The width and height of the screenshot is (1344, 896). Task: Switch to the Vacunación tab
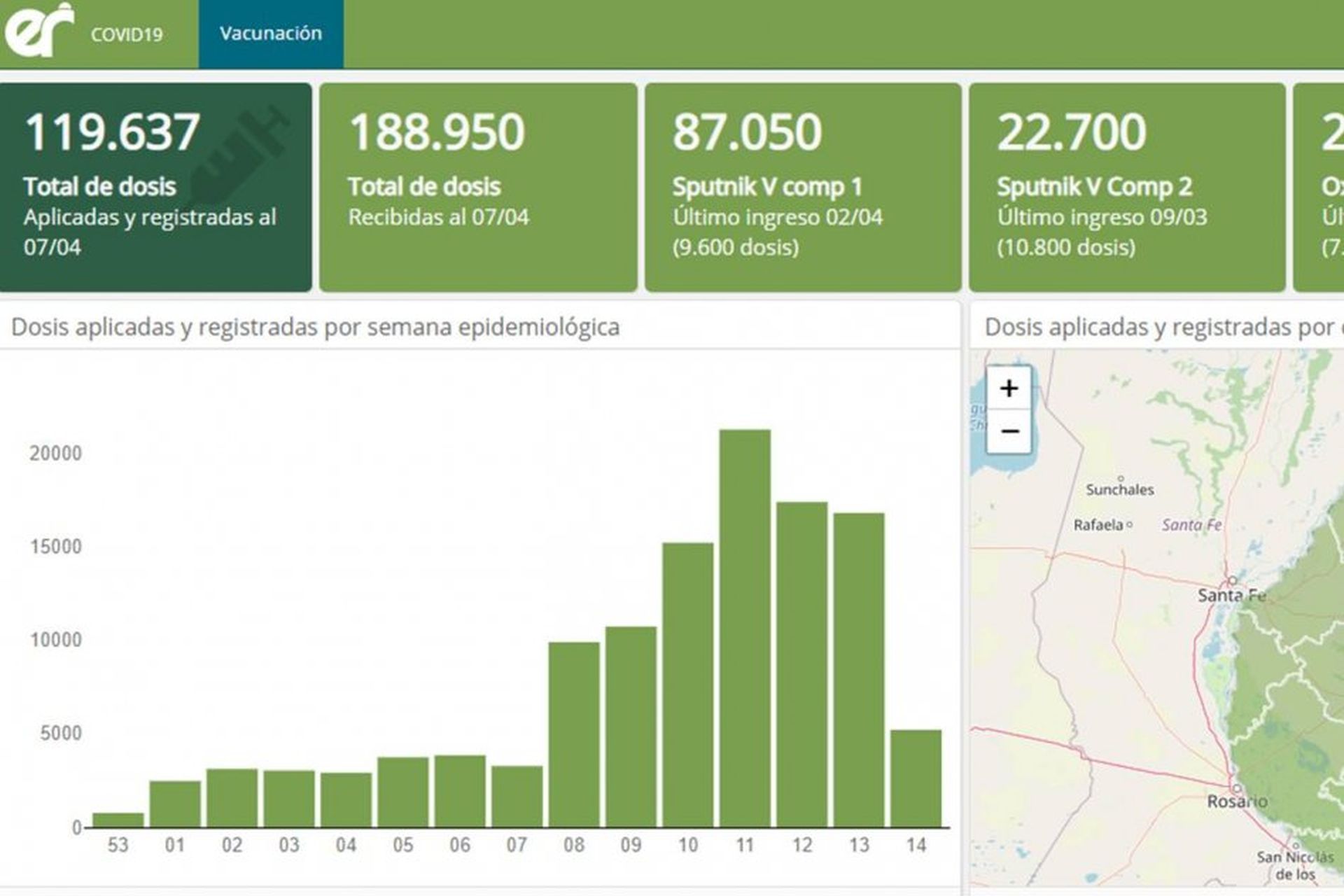pos(271,34)
